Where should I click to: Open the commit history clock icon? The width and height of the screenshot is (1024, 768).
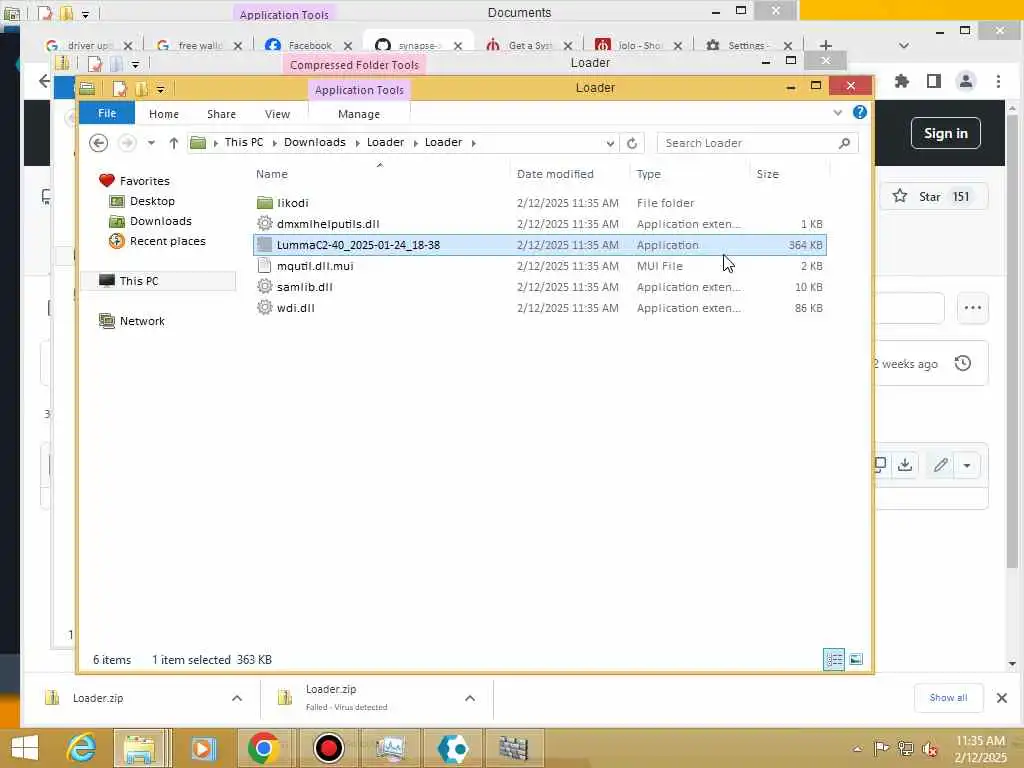pos(963,363)
